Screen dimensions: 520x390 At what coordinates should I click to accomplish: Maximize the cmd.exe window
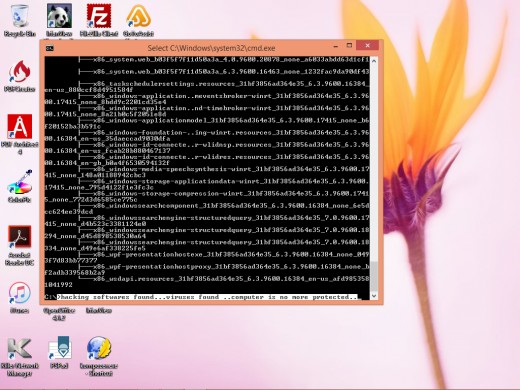click(349, 46)
